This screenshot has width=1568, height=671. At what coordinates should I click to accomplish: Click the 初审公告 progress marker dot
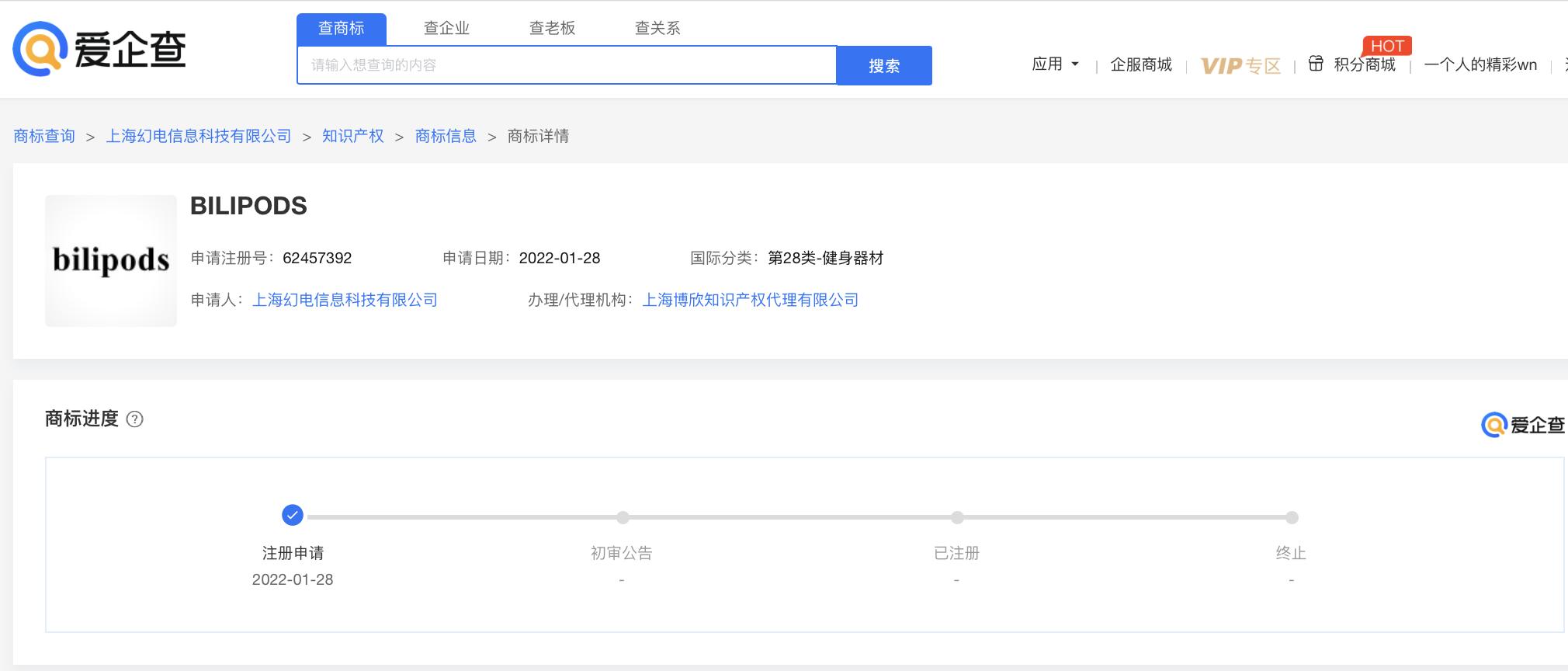623,517
